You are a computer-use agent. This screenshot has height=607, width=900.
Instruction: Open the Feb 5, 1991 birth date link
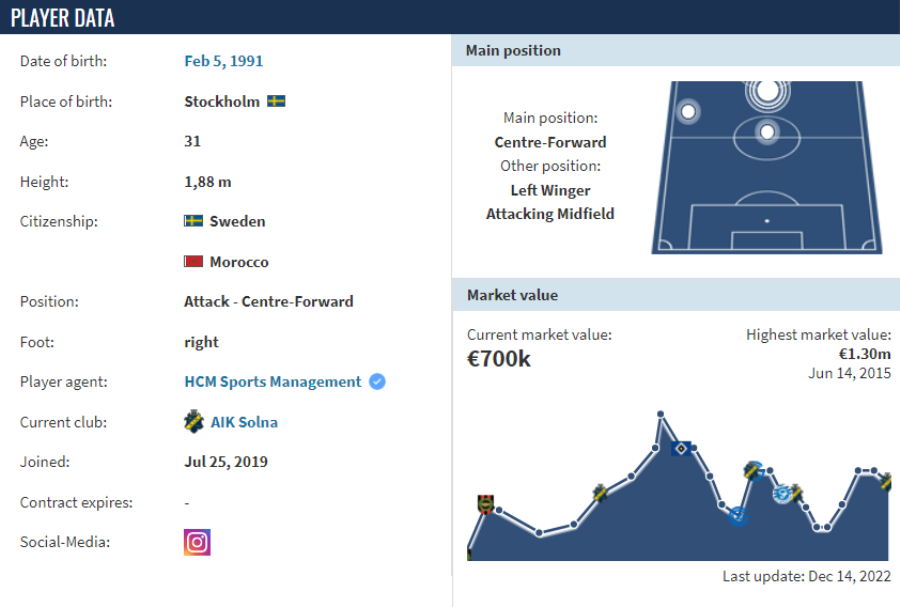coord(224,61)
